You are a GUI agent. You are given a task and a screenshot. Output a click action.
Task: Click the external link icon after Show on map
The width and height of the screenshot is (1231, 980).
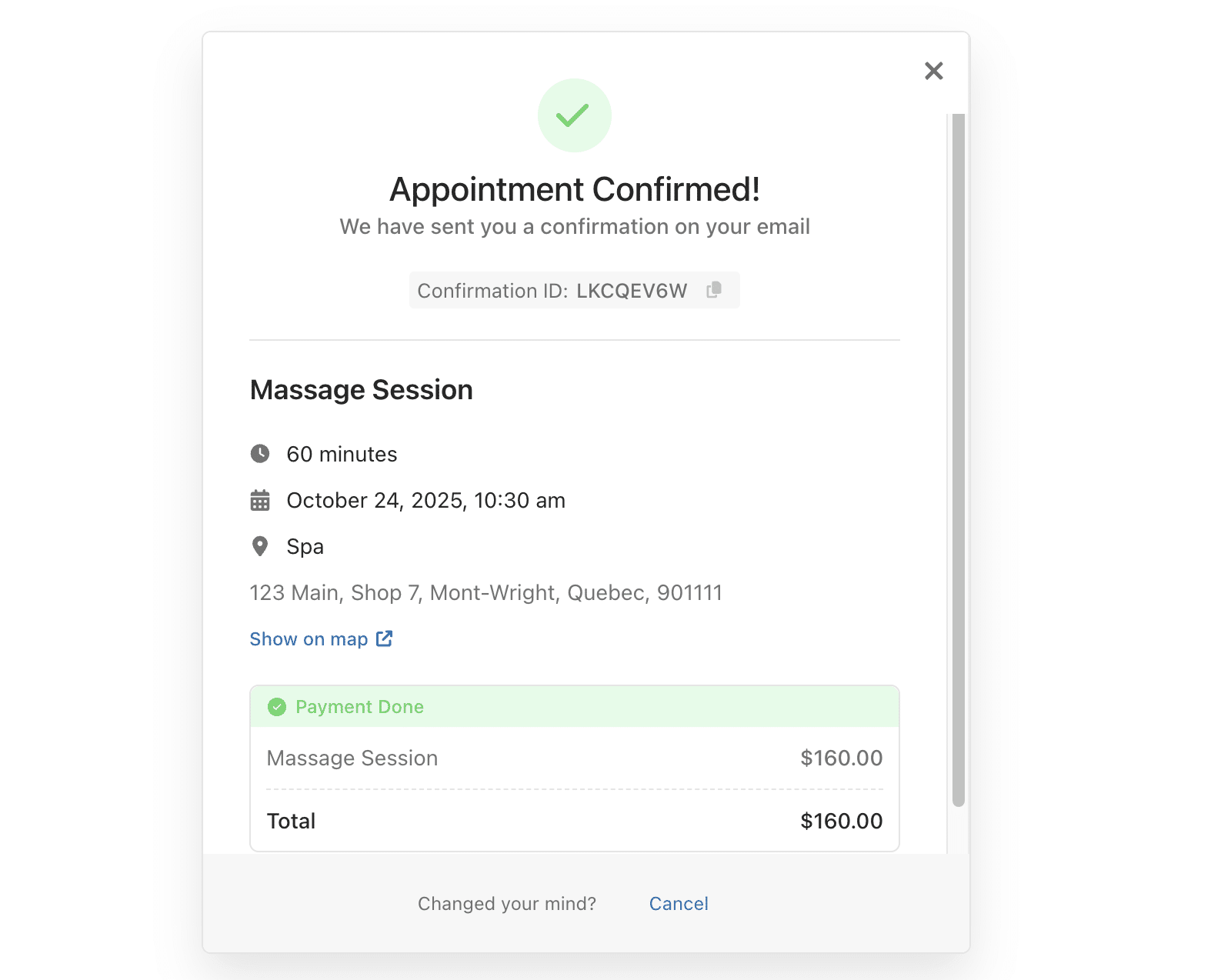point(384,638)
